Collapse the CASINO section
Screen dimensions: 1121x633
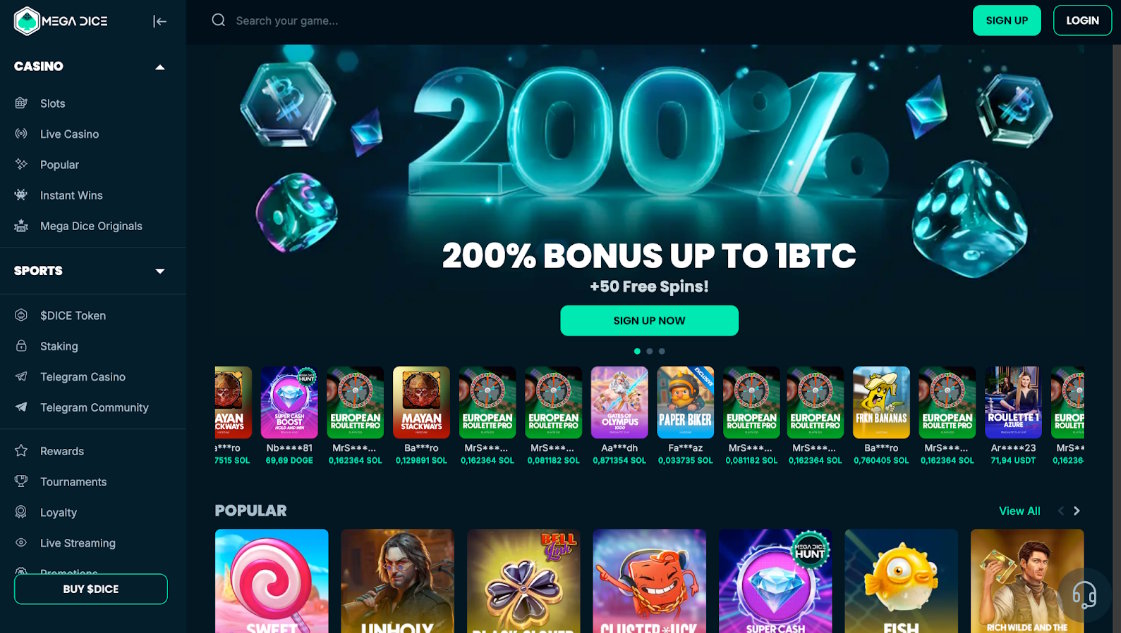(160, 67)
